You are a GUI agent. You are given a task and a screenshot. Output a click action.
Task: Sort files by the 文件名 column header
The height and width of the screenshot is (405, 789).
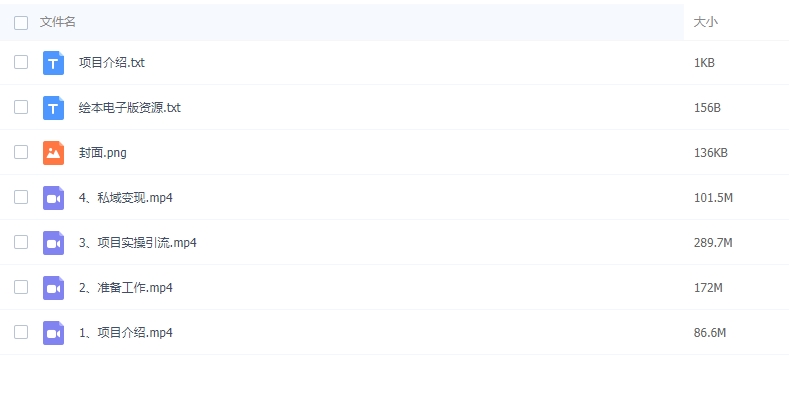58,22
